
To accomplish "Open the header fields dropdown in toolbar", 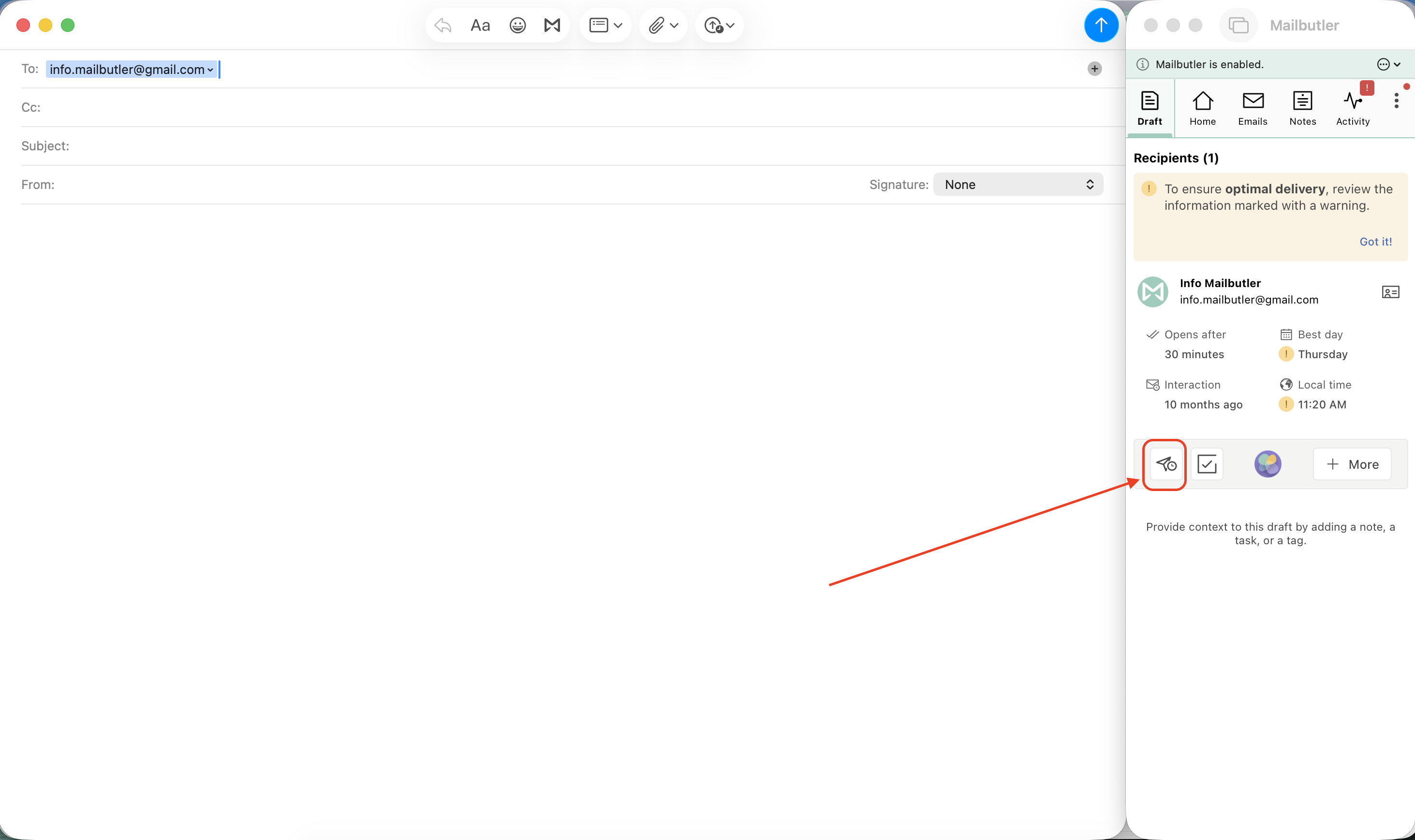I will pos(605,25).
